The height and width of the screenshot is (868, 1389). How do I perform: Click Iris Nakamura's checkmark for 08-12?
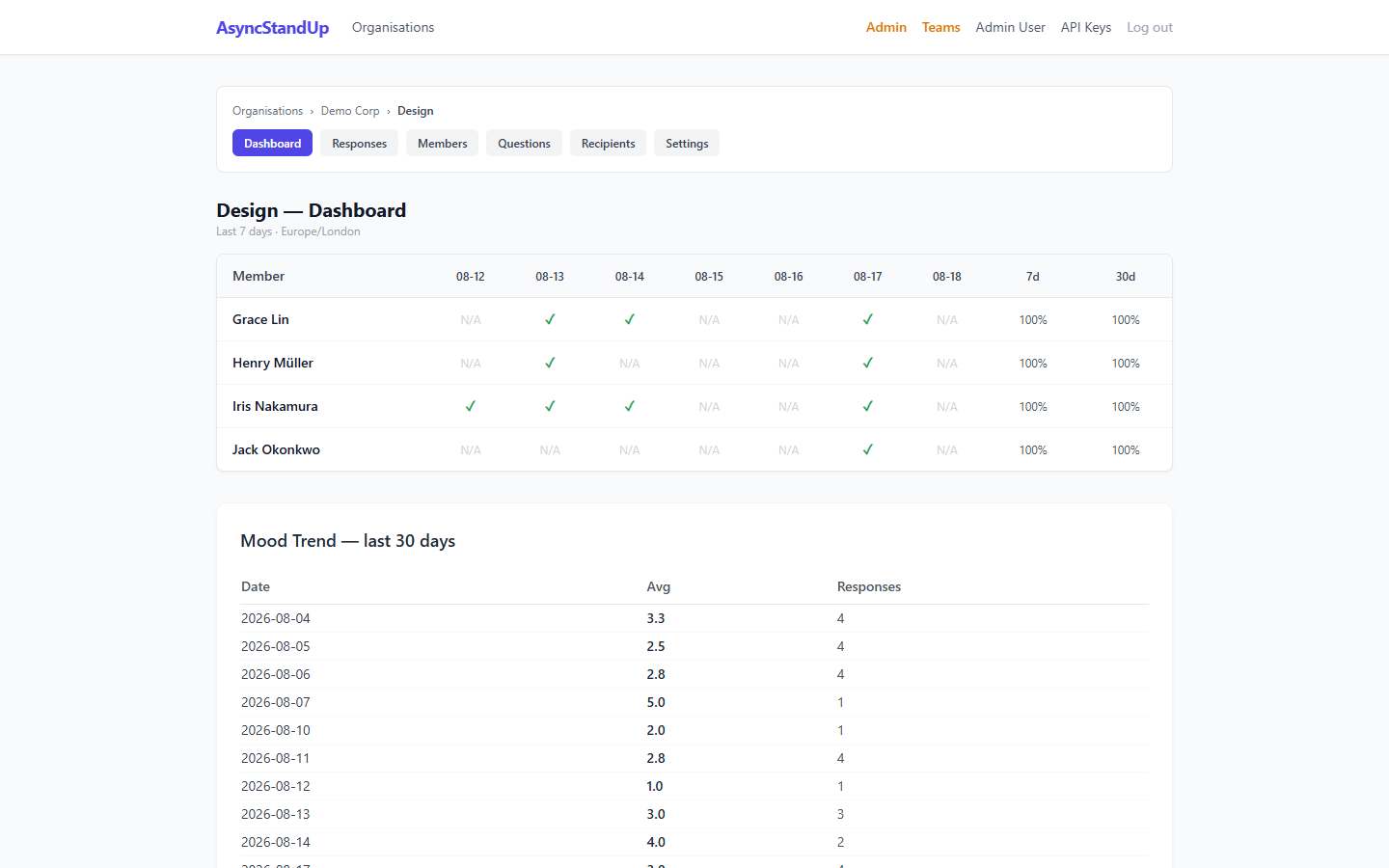tap(471, 406)
